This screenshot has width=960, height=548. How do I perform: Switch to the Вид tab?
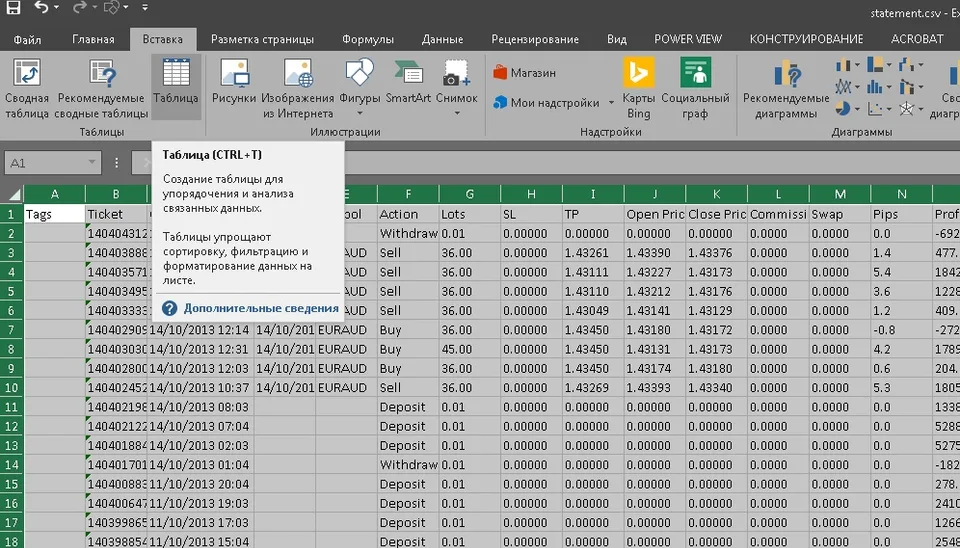617,39
